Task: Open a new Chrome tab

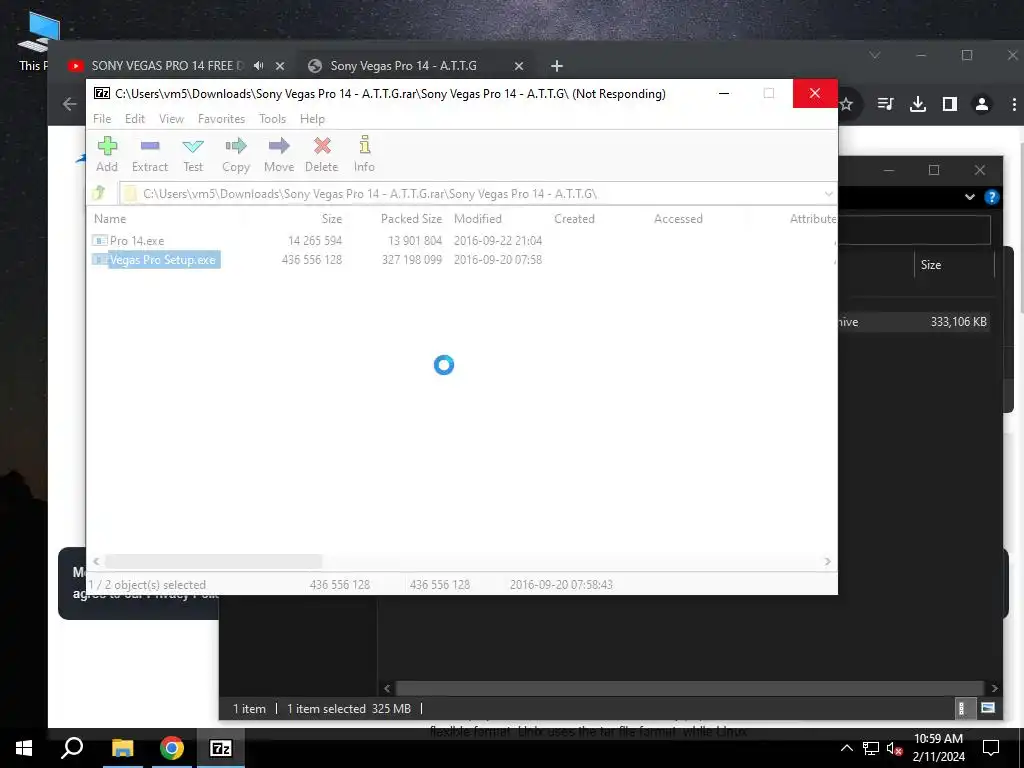Action: (556, 66)
